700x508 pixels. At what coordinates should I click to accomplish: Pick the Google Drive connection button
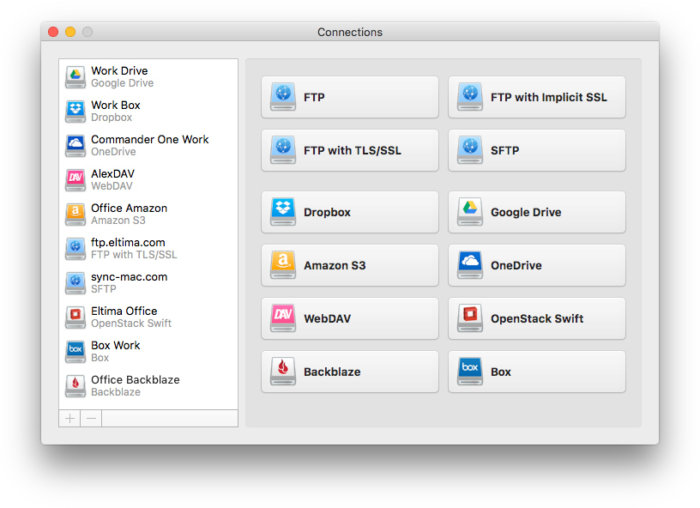[537, 212]
